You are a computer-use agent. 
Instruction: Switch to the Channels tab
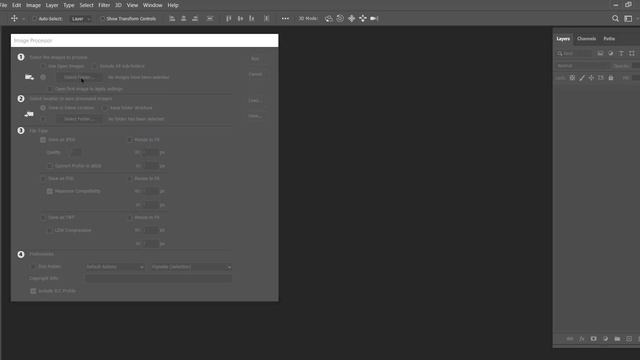[587, 39]
